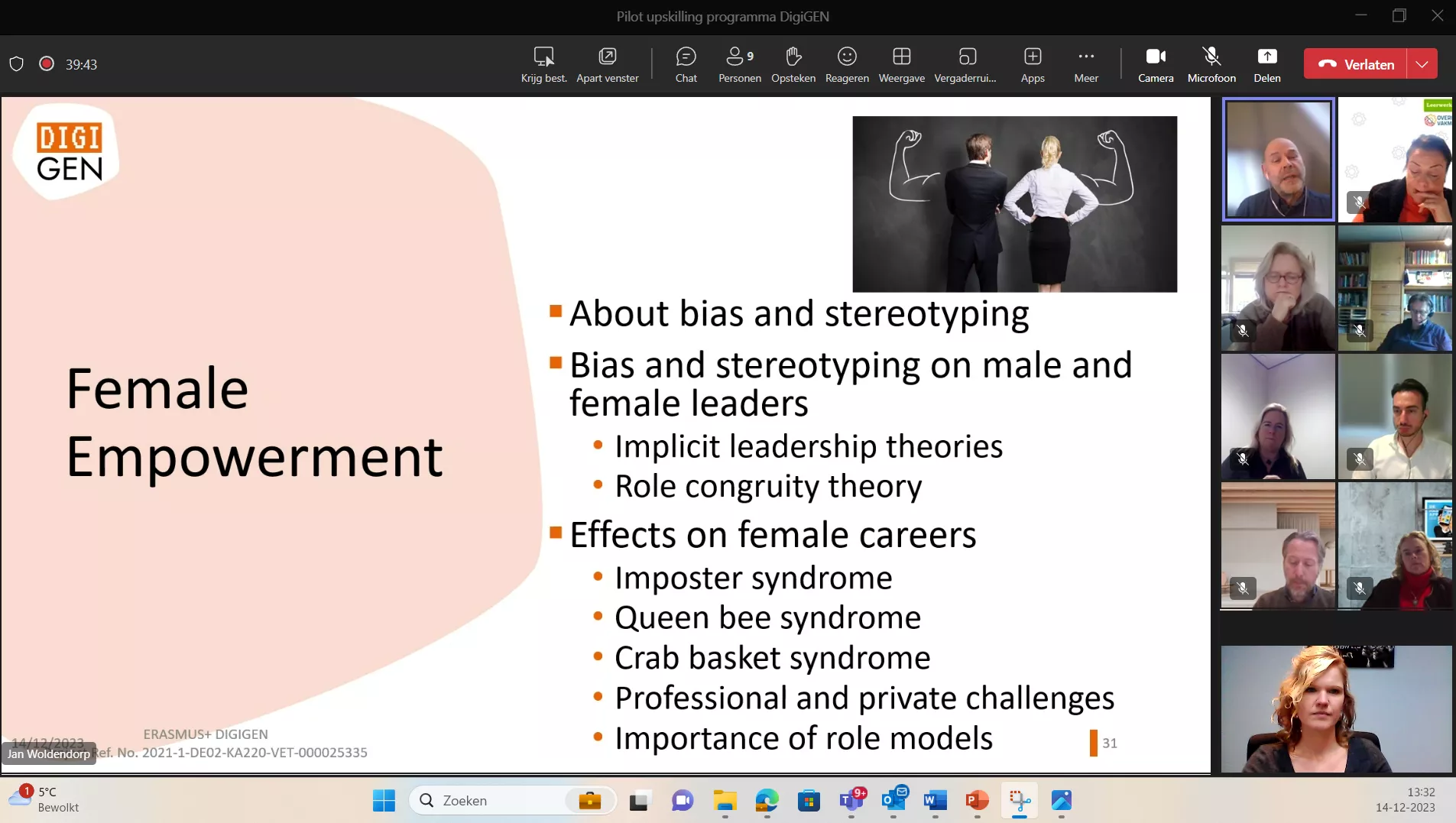This screenshot has width=1456, height=823.
Task: Select the woman with glasses hand on chin tile
Action: (1278, 288)
